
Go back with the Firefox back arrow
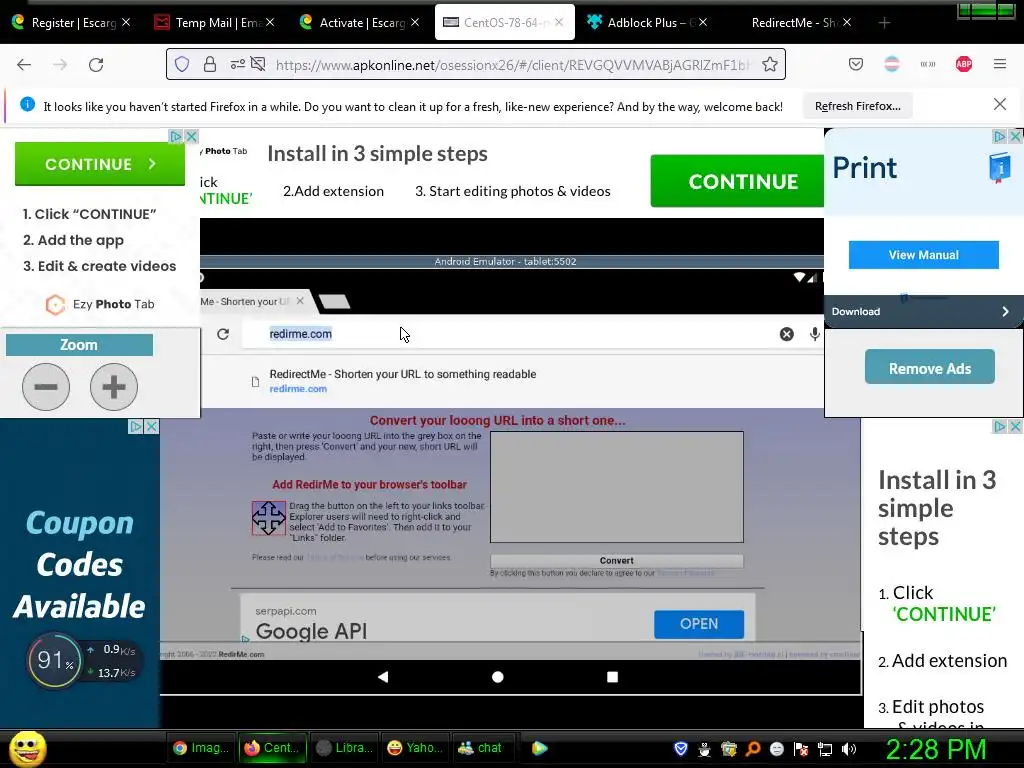tap(24, 65)
